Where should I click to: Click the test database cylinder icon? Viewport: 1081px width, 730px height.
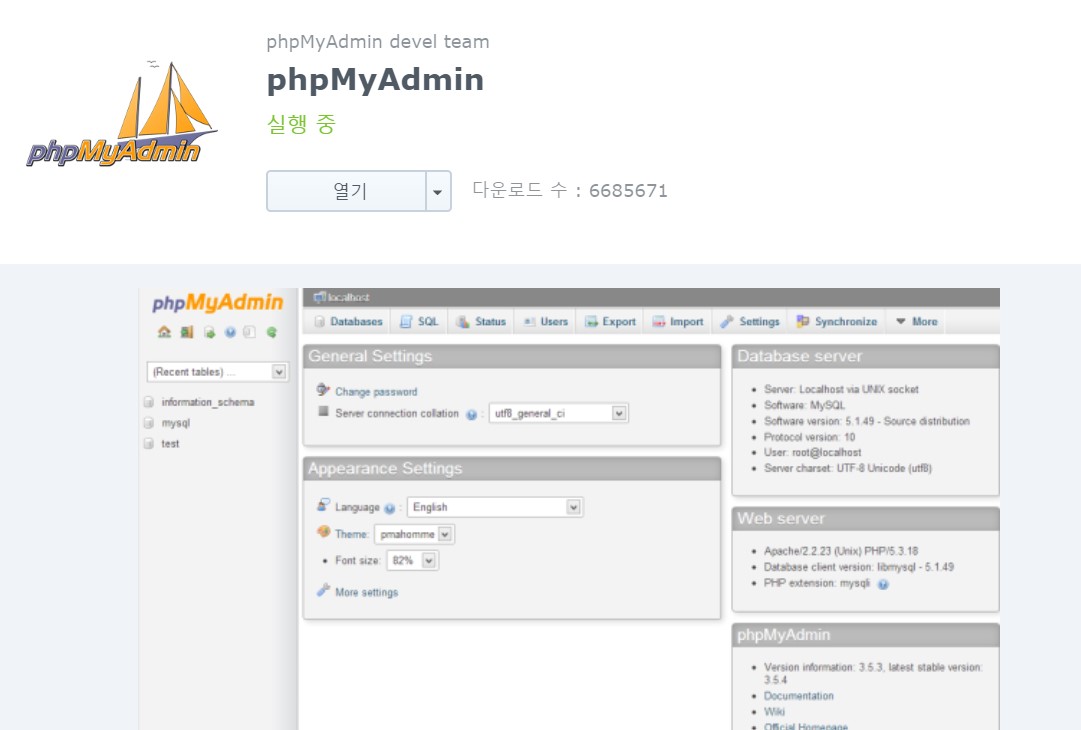(x=149, y=443)
